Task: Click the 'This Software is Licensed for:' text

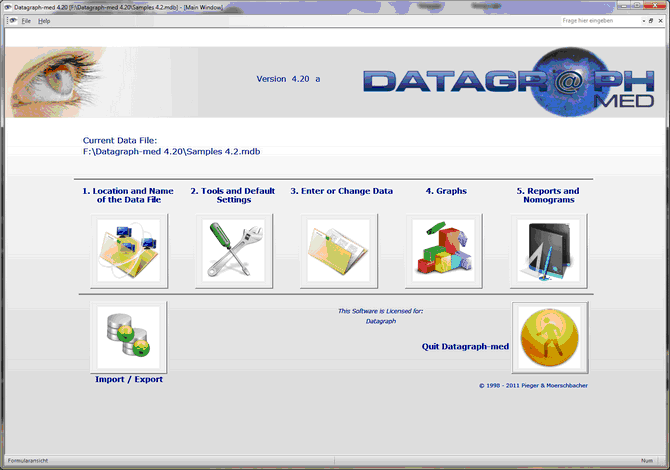Action: pyautogui.click(x=381, y=311)
